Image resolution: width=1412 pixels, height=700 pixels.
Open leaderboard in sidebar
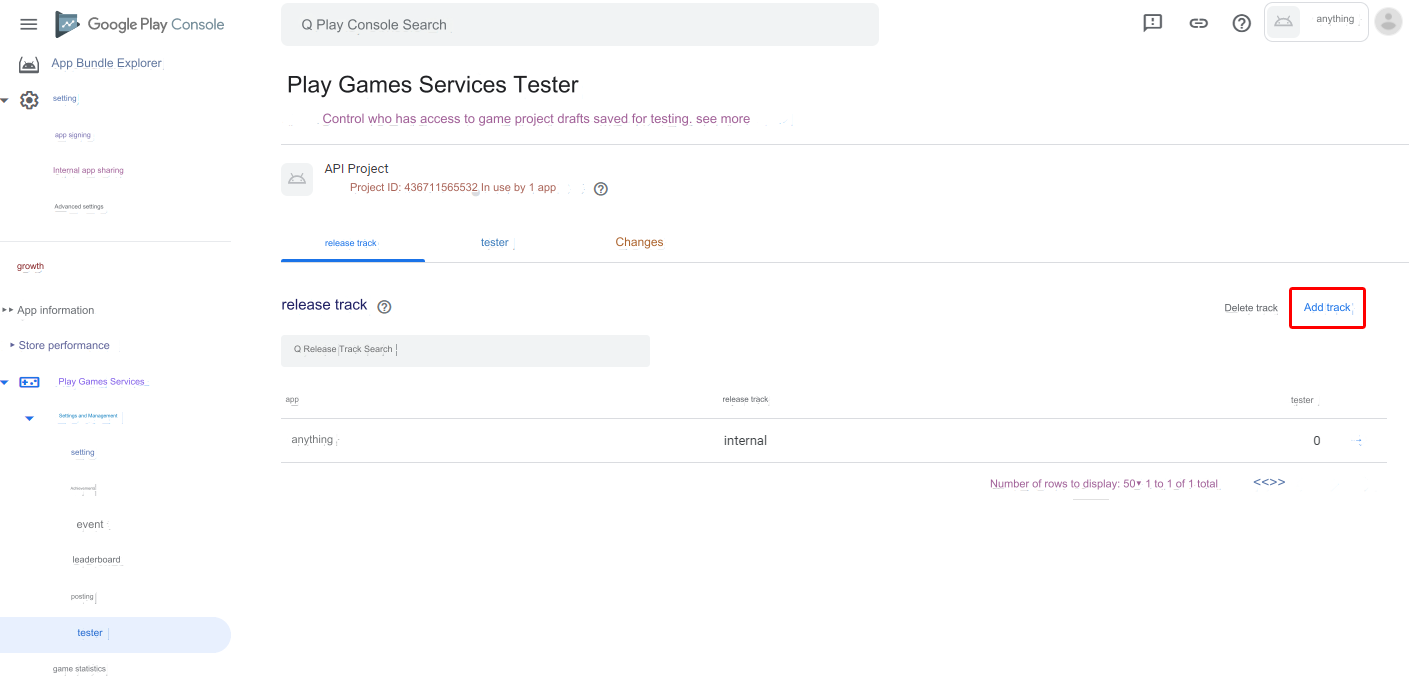point(96,560)
